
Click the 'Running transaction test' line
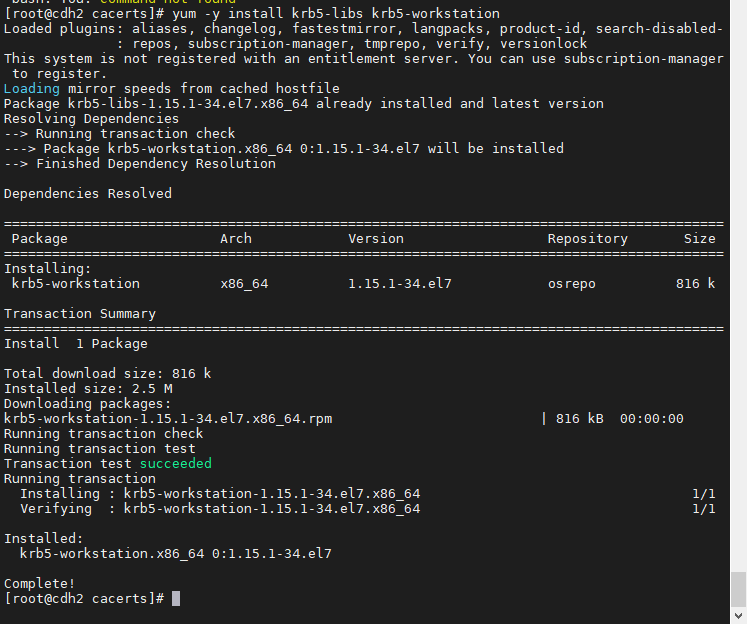tap(100, 449)
